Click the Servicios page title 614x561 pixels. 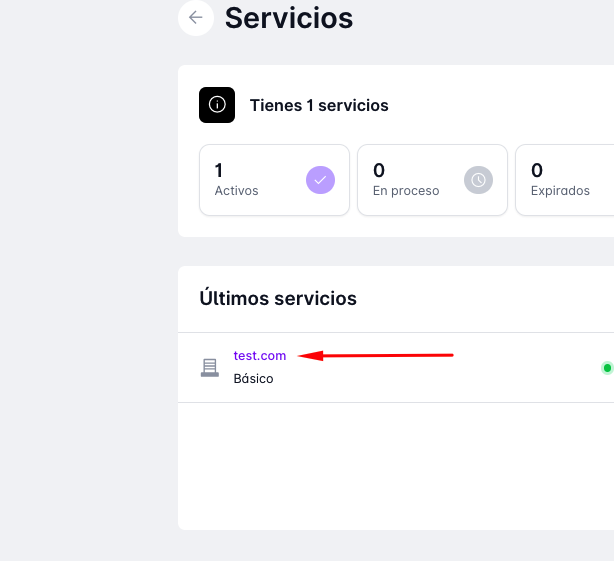point(289,17)
